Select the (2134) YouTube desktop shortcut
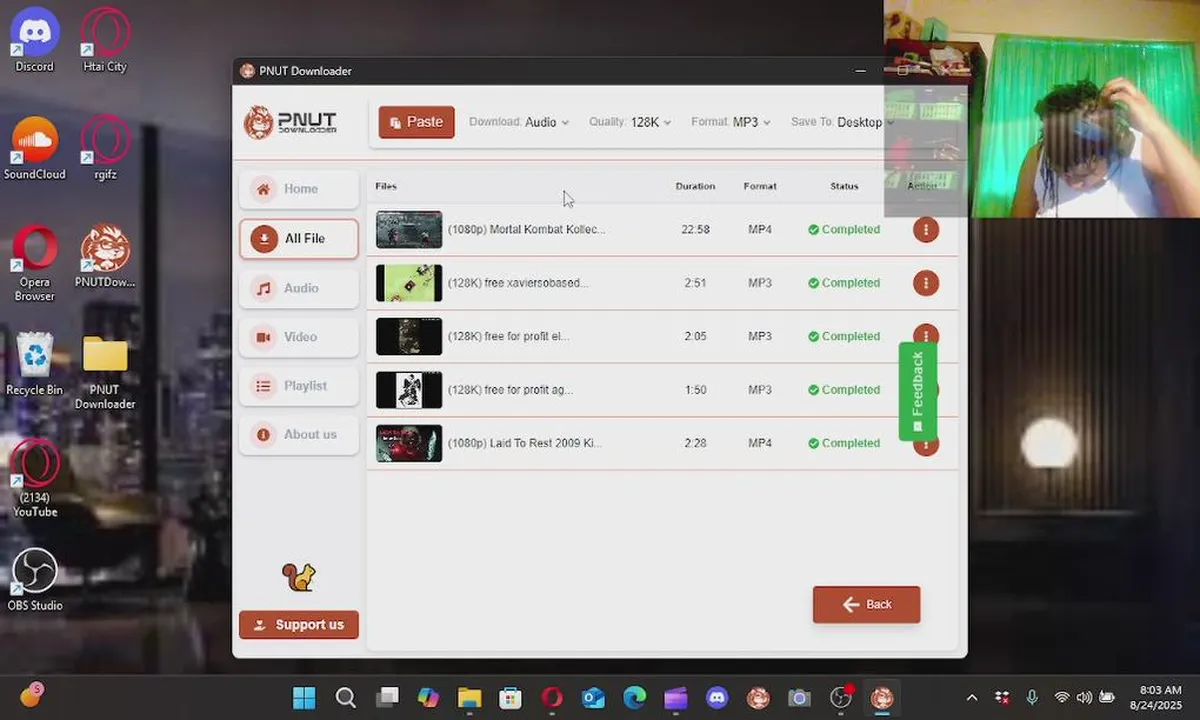Screen dimensions: 1200x720 [x=34, y=479]
